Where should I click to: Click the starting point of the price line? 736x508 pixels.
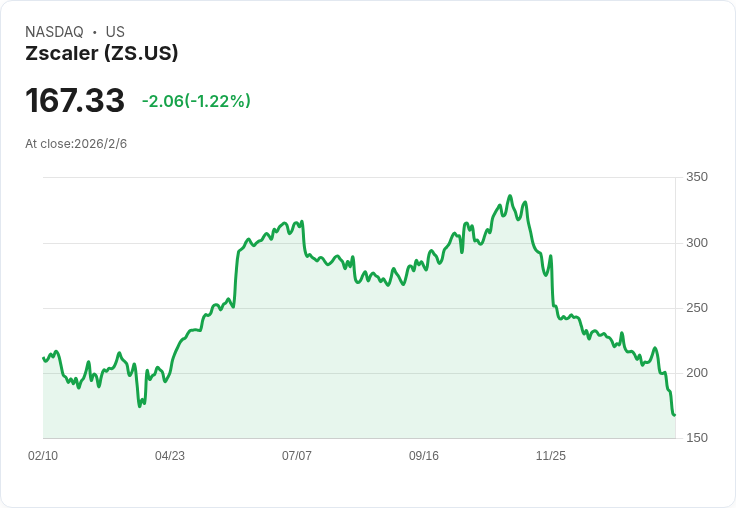pyautogui.click(x=43, y=357)
